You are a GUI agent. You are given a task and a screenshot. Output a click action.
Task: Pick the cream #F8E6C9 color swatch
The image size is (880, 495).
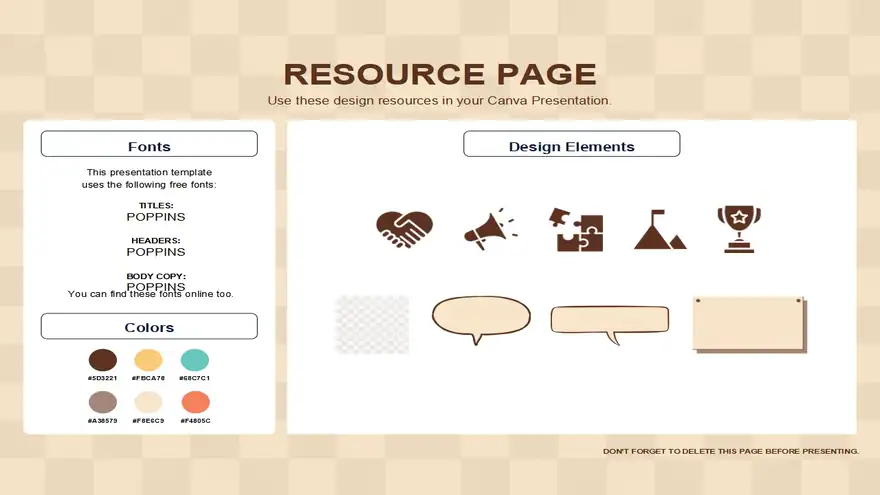[x=148, y=402]
